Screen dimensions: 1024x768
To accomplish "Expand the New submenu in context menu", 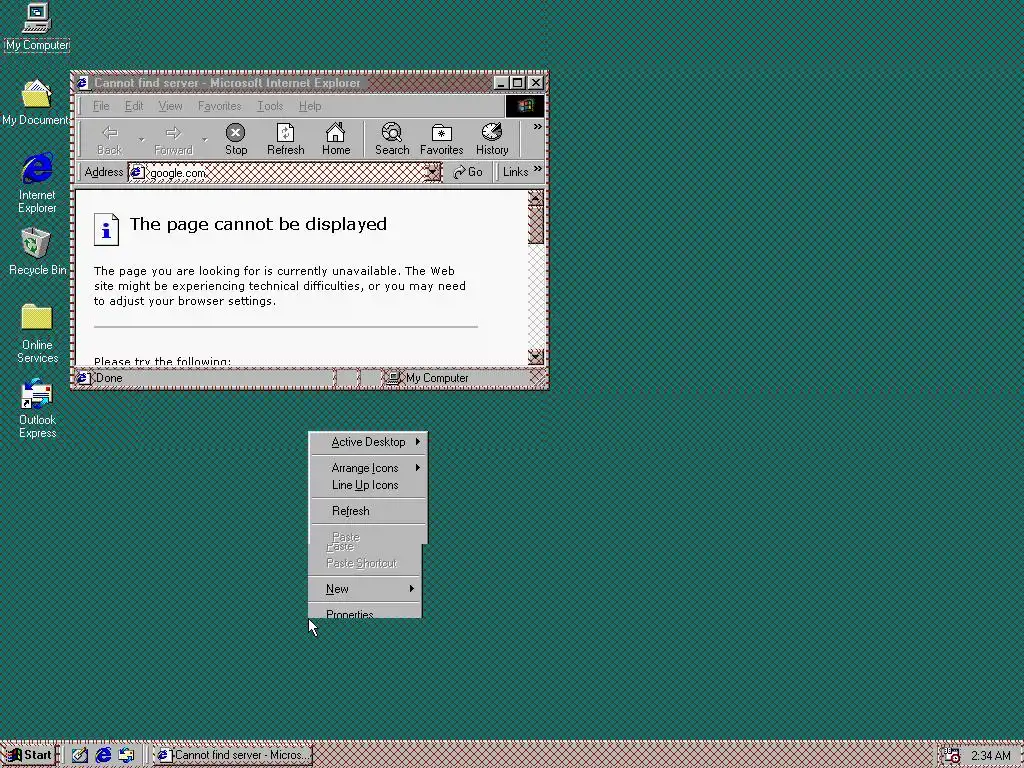I will (365, 588).
